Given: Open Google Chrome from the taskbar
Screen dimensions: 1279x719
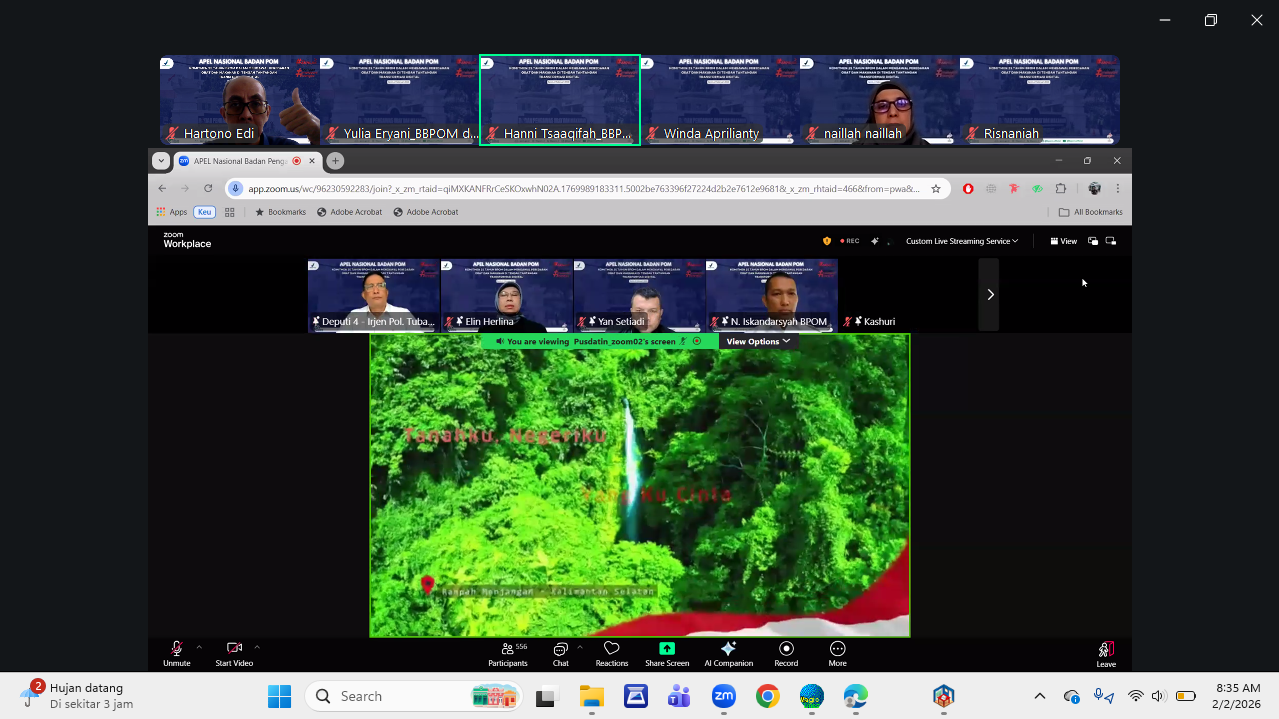Looking at the screenshot, I should 768,696.
